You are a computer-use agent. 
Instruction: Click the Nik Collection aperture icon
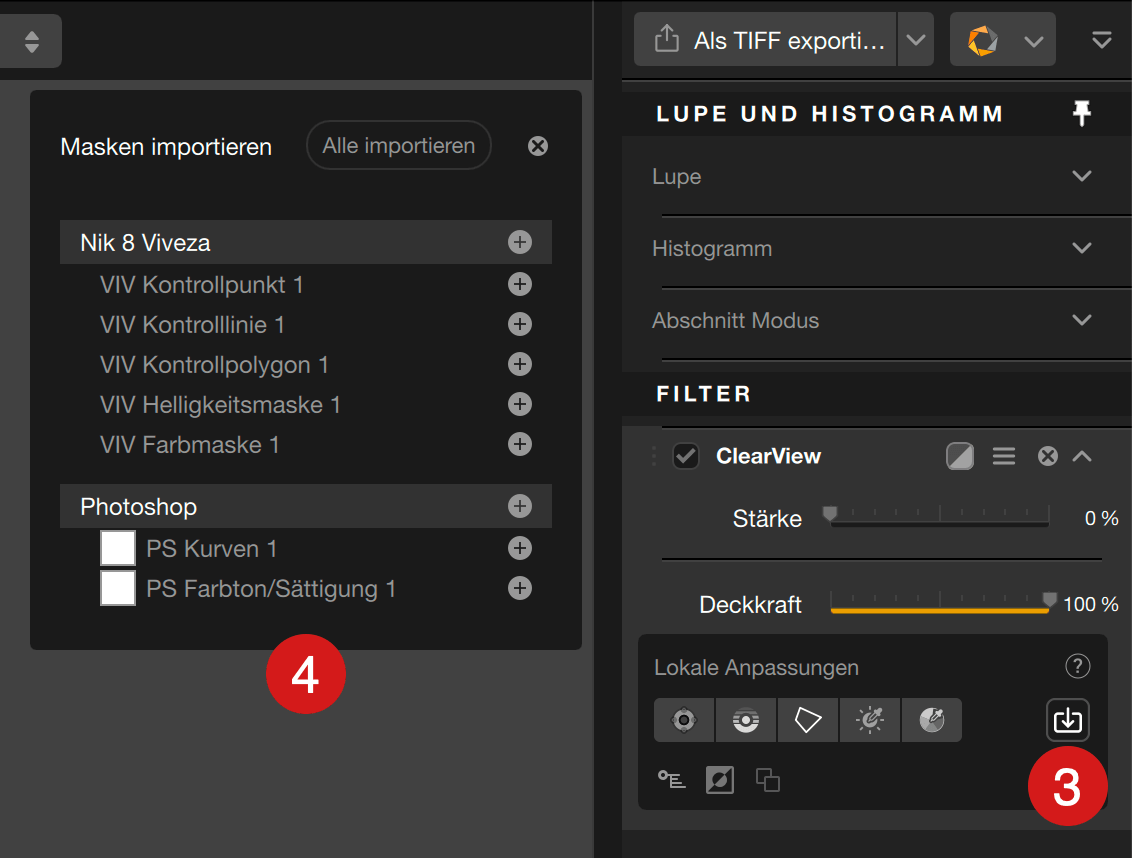983,40
